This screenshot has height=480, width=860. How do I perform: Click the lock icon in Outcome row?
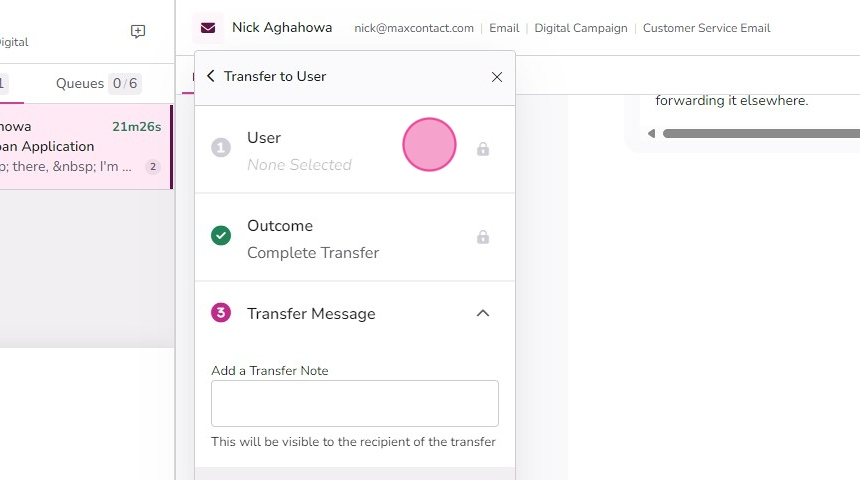click(x=483, y=236)
